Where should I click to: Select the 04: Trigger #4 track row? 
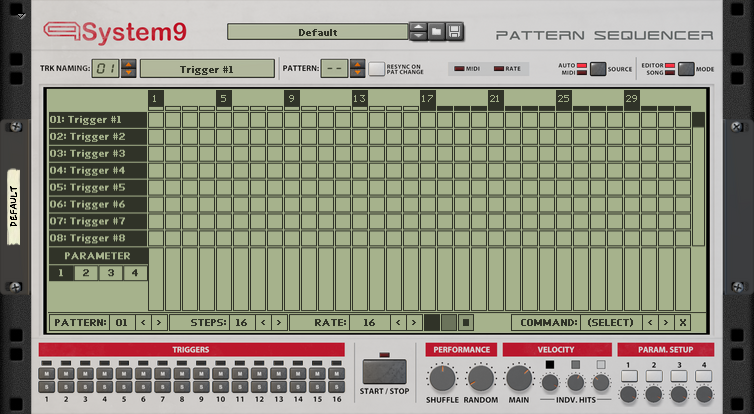[x=98, y=170]
